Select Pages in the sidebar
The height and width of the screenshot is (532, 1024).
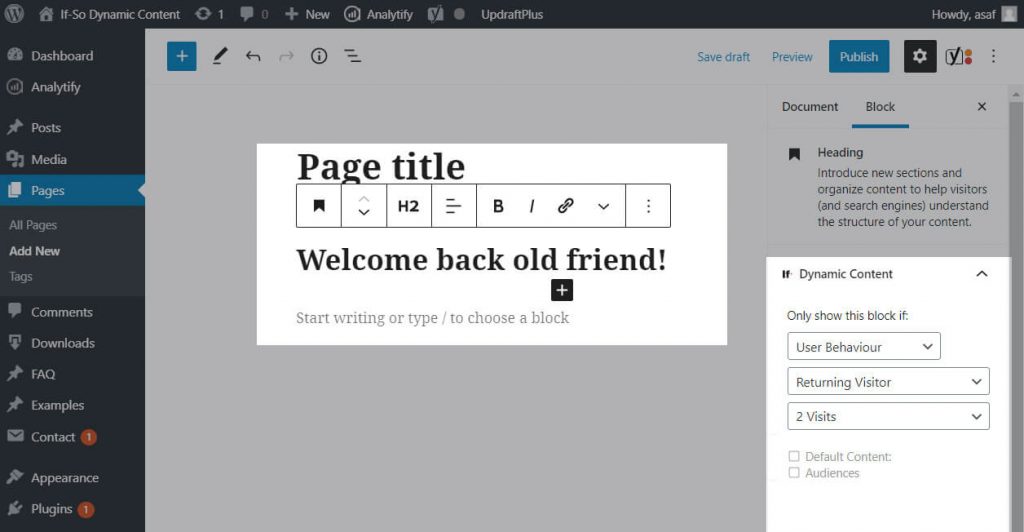[x=72, y=191]
